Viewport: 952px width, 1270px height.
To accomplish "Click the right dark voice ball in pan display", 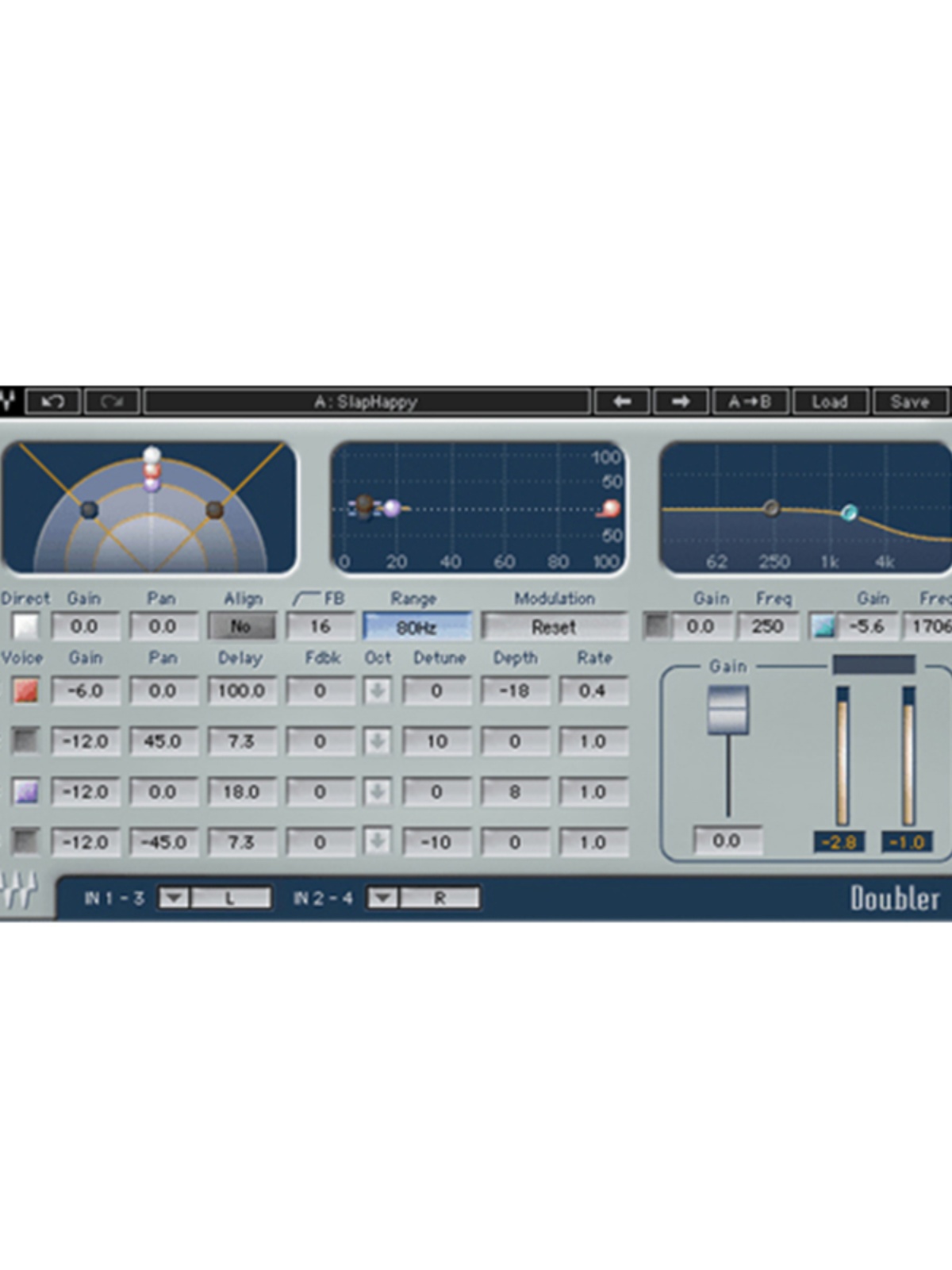I will point(214,510).
